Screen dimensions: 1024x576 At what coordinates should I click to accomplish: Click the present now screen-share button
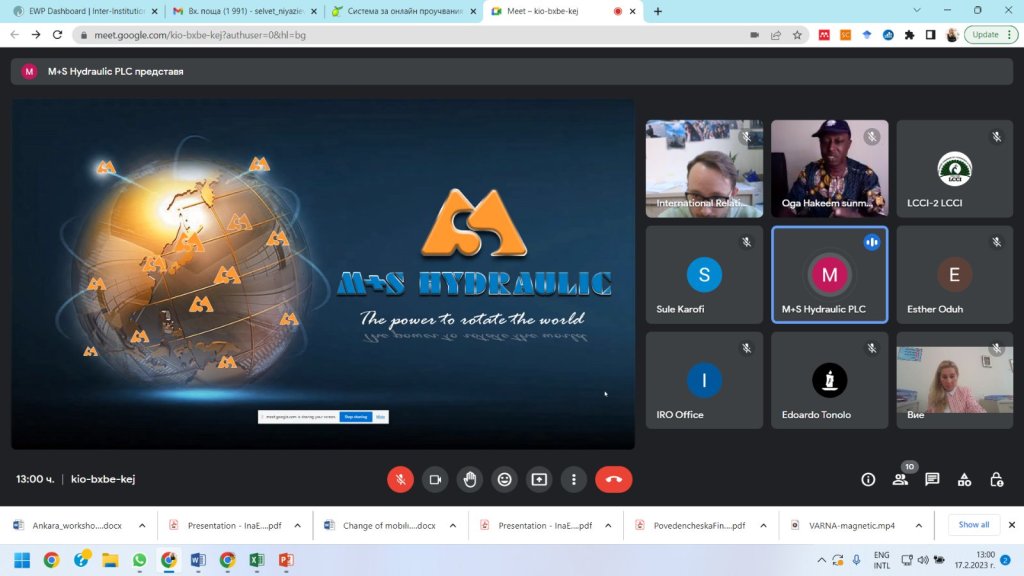tap(539, 479)
